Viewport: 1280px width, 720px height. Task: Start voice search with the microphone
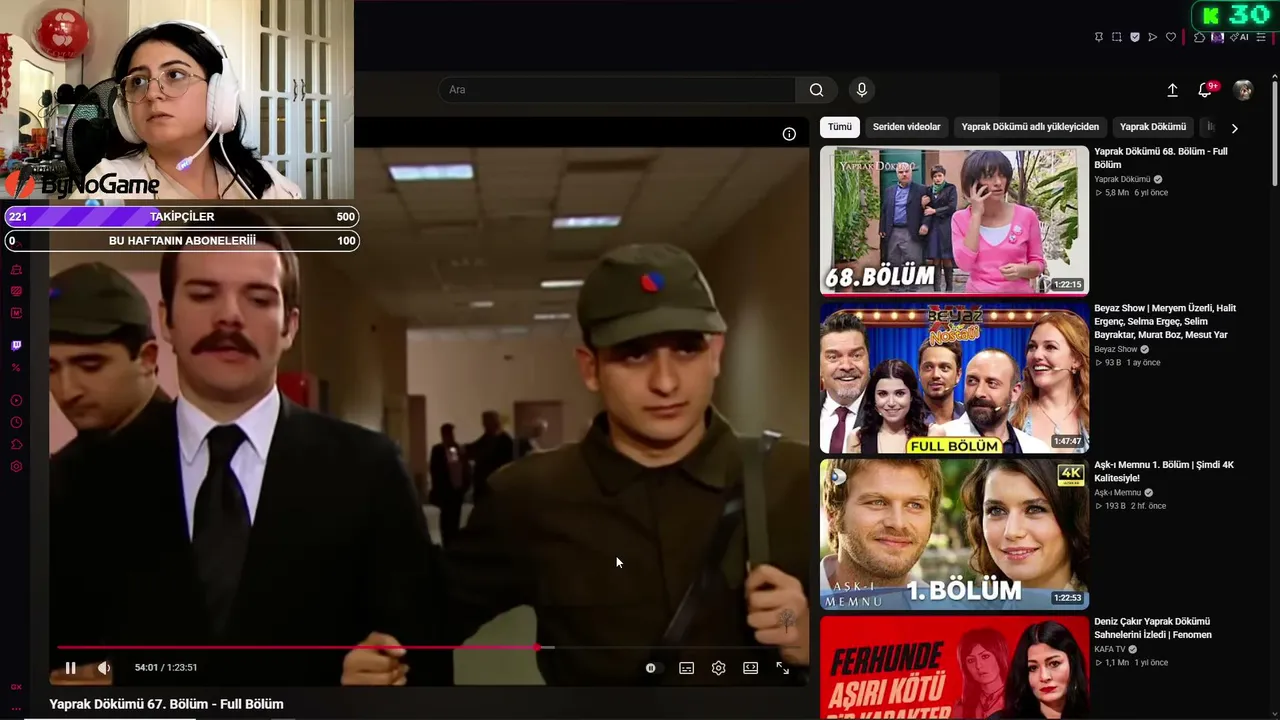(x=862, y=90)
